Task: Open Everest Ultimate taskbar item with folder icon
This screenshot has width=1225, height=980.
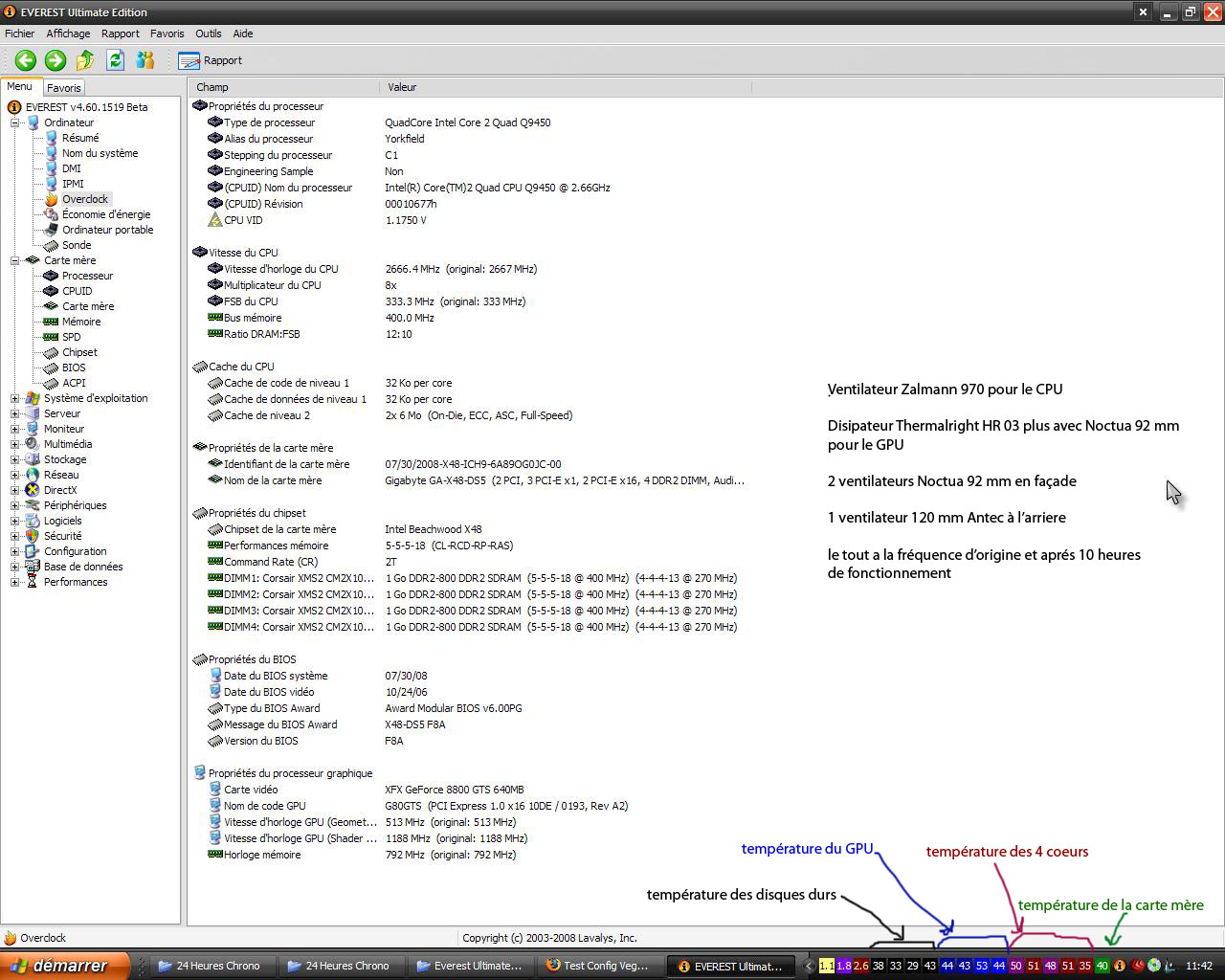Action: coord(470,966)
